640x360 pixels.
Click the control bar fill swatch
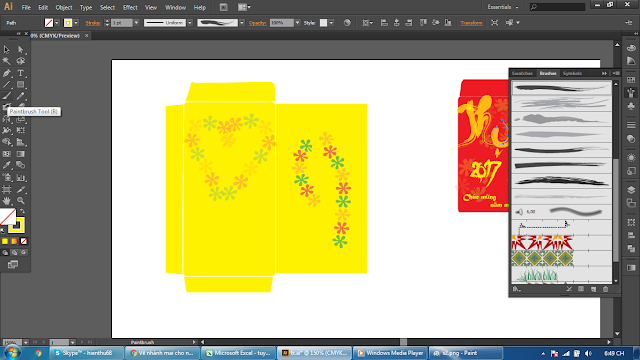pos(49,23)
